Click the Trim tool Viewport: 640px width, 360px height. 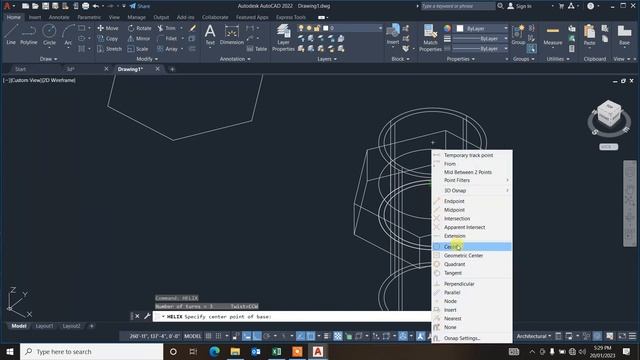click(167, 28)
